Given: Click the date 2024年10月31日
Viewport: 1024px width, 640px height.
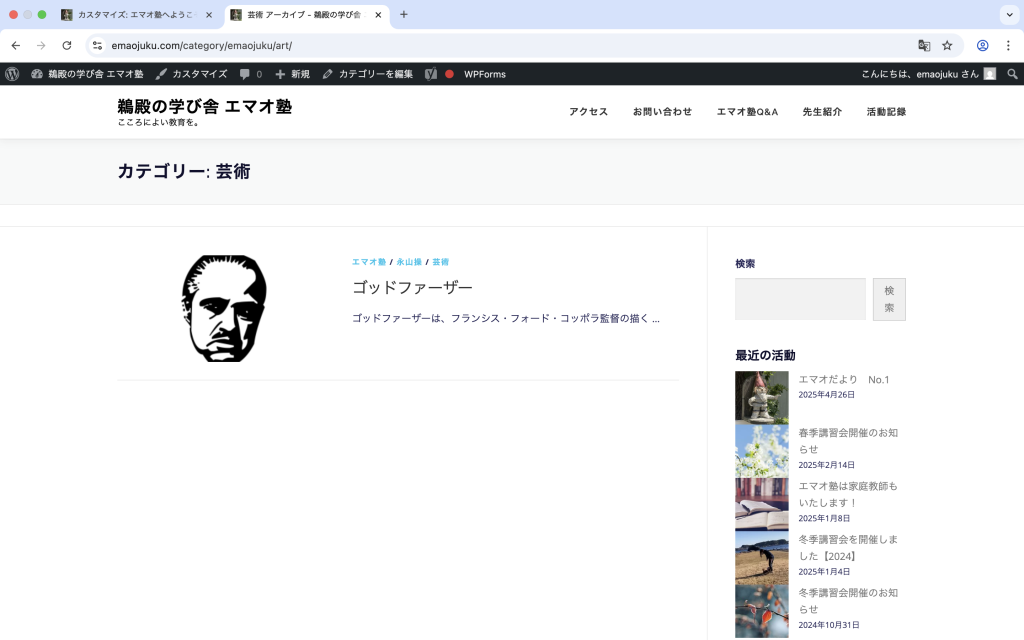Looking at the screenshot, I should [829, 625].
